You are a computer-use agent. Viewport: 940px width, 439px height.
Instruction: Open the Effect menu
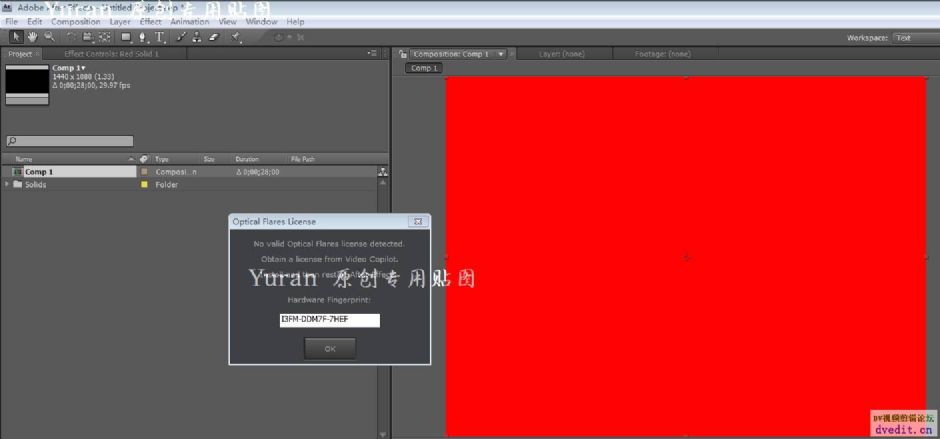tap(150, 22)
